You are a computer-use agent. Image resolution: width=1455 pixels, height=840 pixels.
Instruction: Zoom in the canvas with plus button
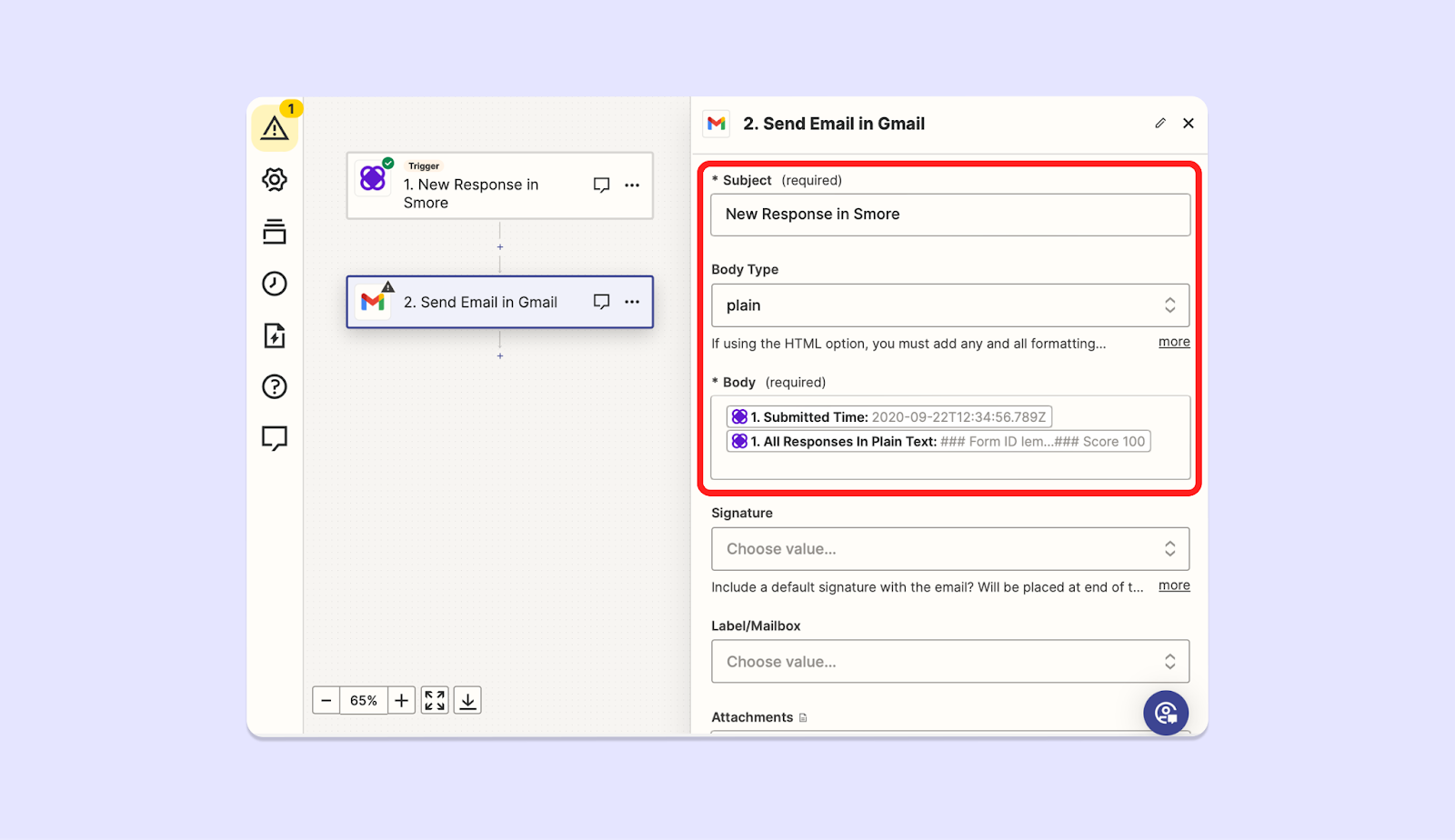[401, 701]
